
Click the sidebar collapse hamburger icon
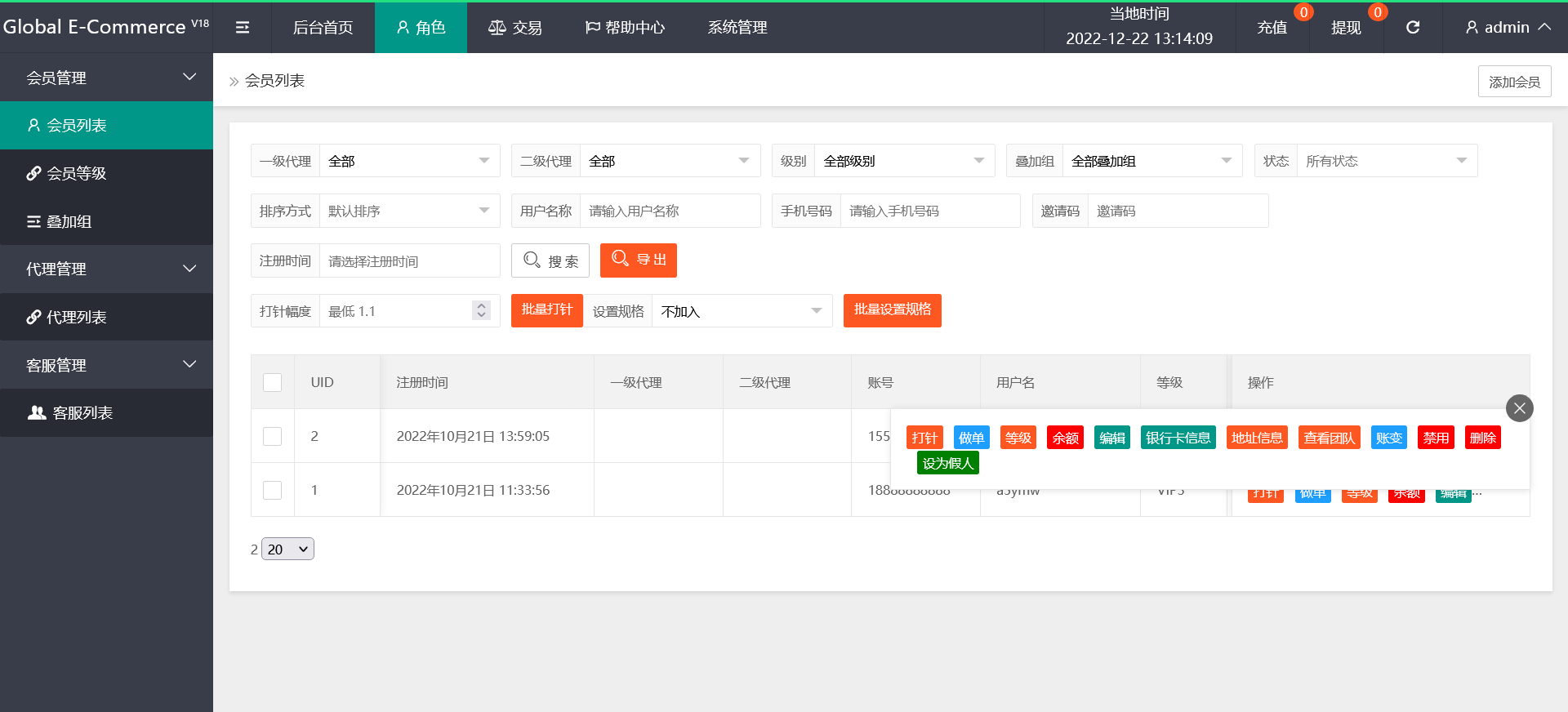pyautogui.click(x=243, y=28)
